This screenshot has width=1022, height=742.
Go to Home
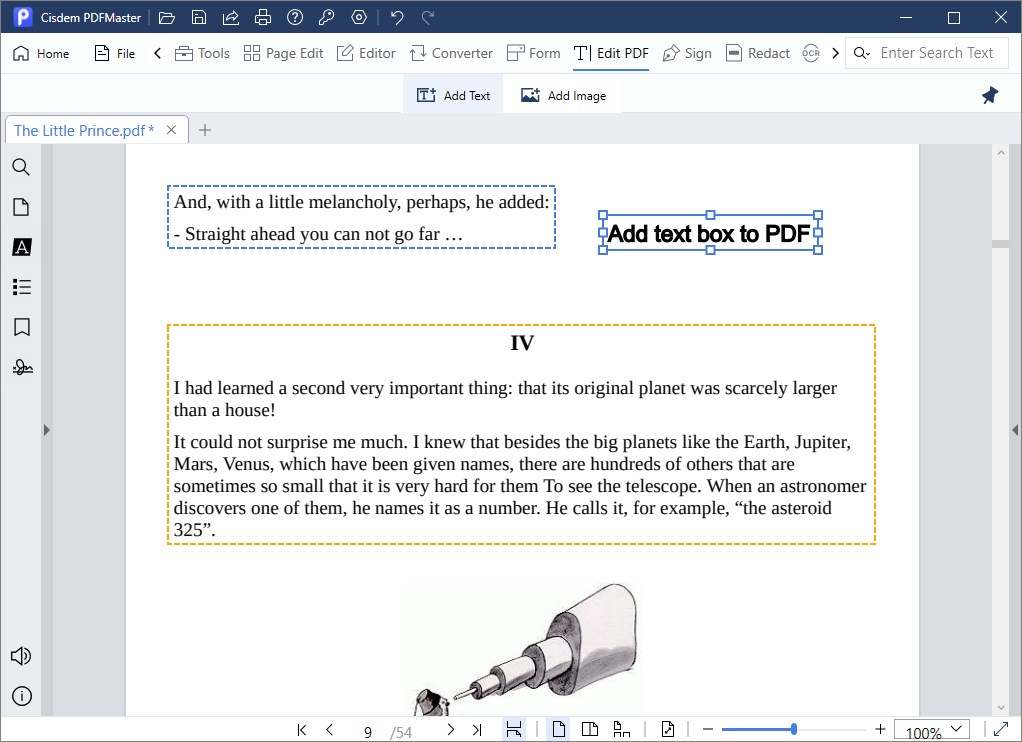[40, 53]
